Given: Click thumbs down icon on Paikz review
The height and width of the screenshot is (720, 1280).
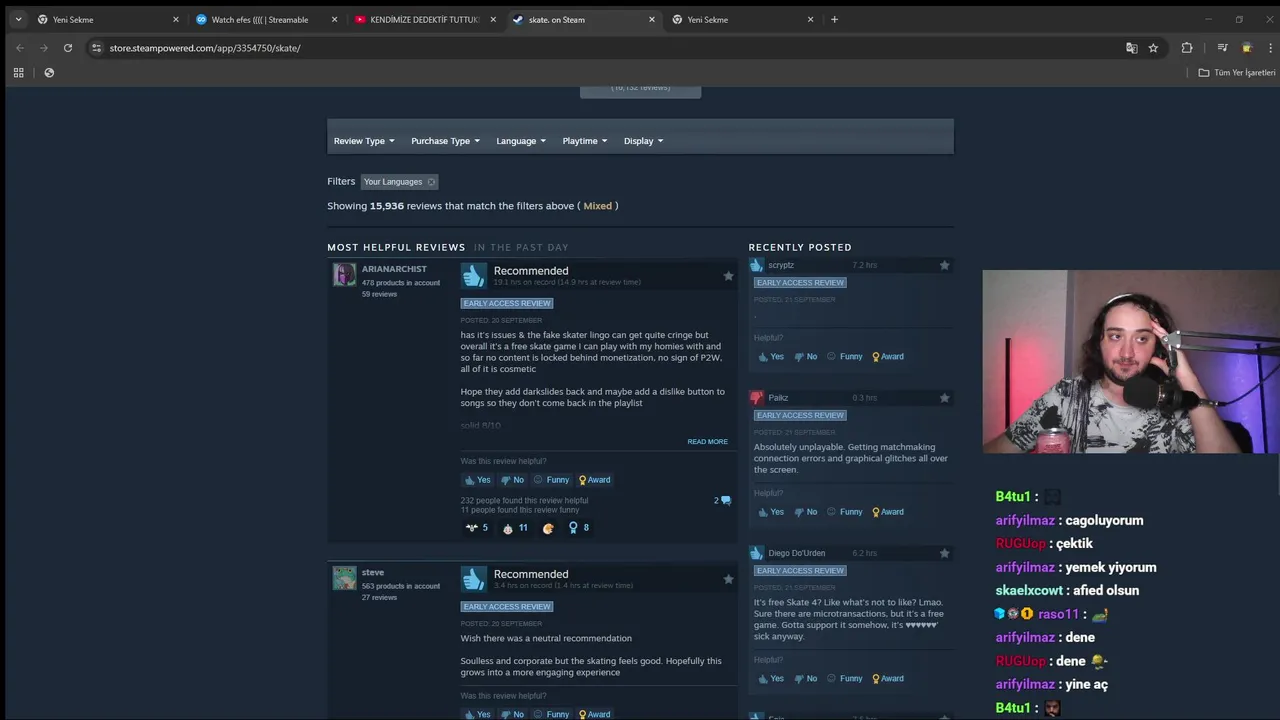Looking at the screenshot, I should 757,398.
